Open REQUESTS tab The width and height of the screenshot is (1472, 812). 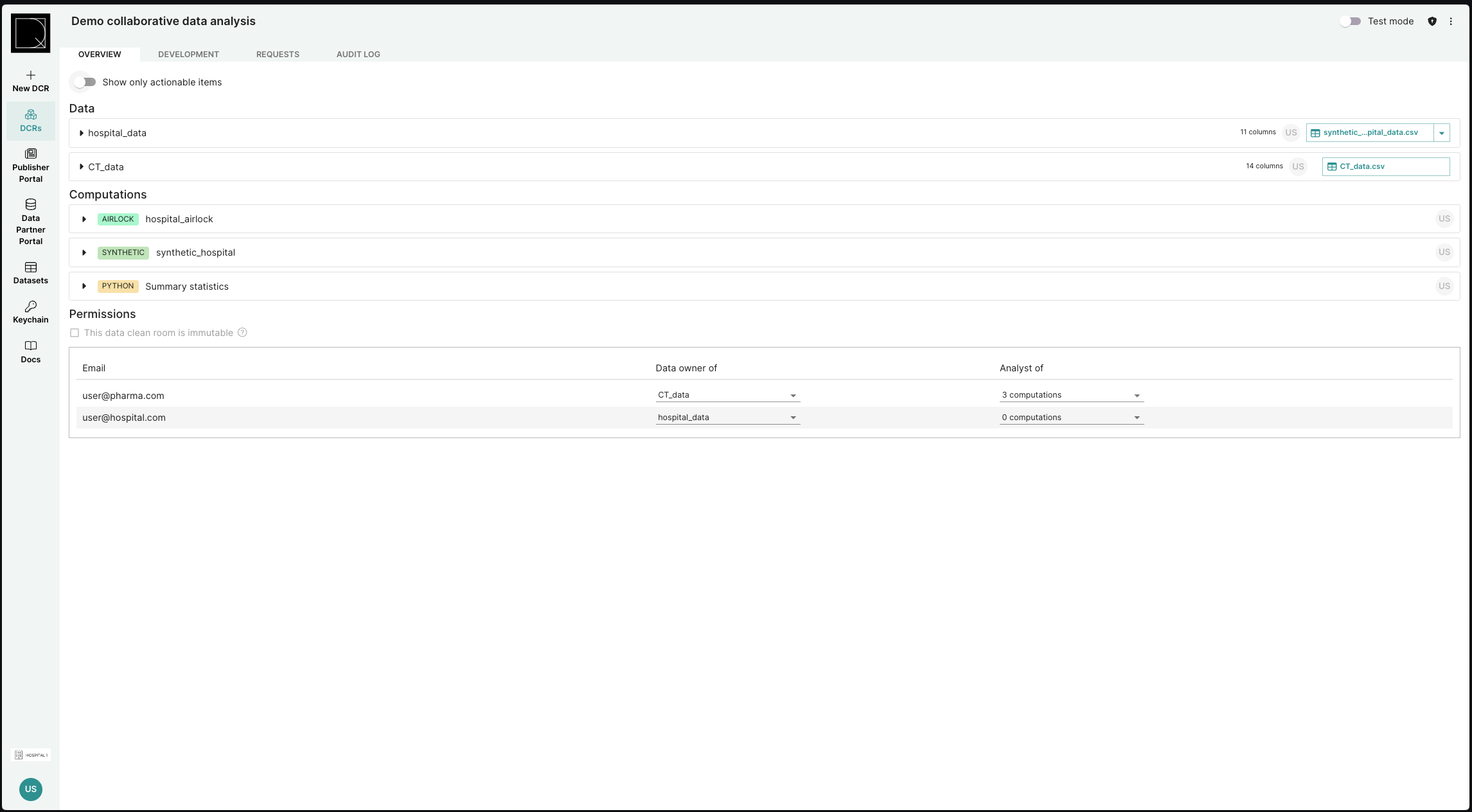click(278, 54)
